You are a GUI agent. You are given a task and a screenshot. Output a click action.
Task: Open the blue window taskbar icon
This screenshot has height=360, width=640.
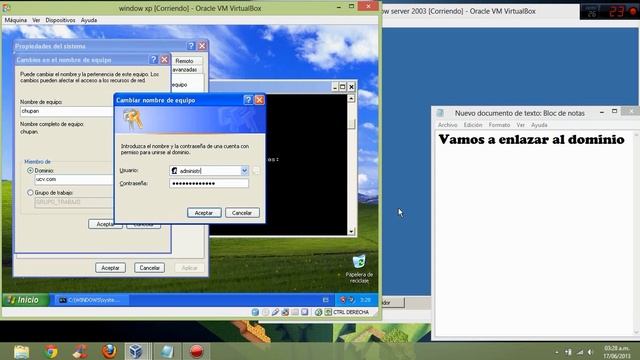coord(167,351)
